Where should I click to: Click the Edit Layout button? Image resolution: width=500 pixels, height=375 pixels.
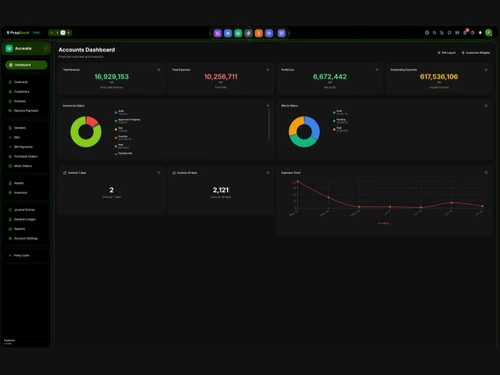pos(447,53)
